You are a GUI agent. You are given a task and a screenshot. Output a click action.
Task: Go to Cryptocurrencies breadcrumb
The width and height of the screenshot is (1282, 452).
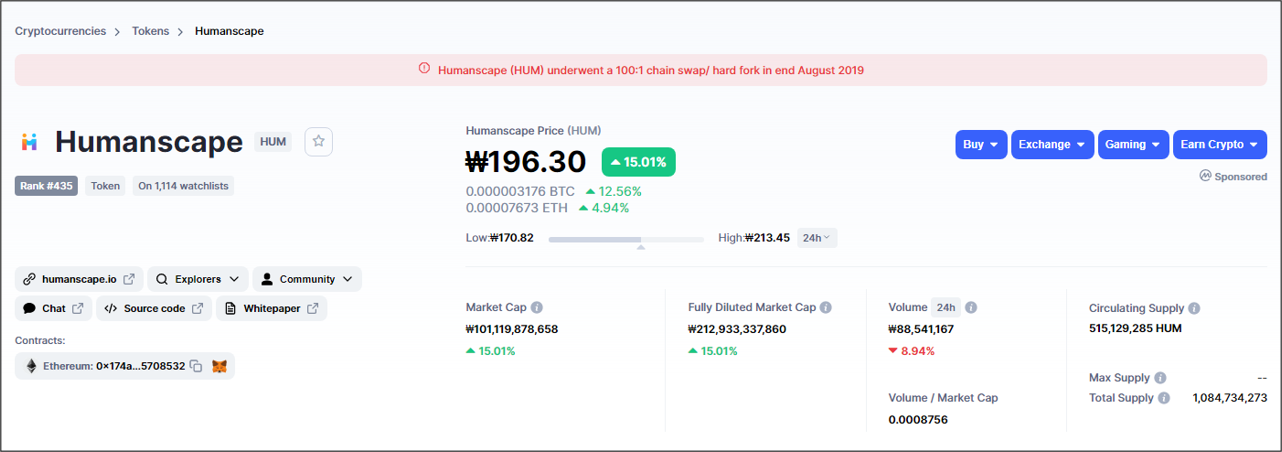click(x=60, y=31)
